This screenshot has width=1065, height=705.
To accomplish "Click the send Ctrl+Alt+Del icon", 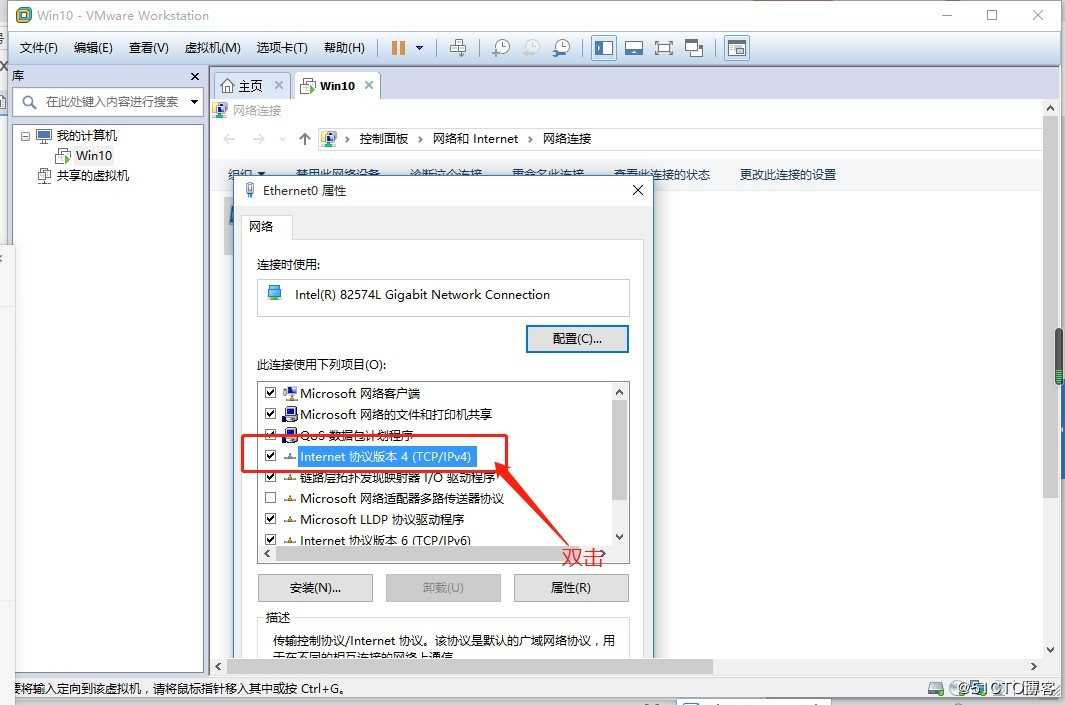I will pos(458,48).
